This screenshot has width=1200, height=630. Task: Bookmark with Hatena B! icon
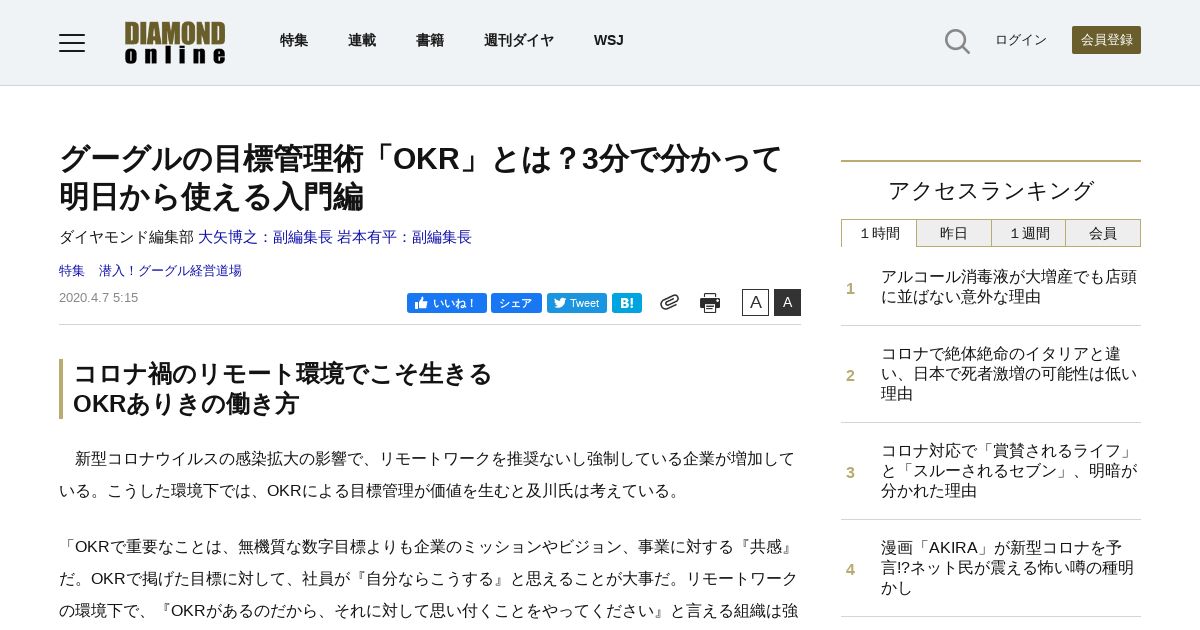coord(627,303)
